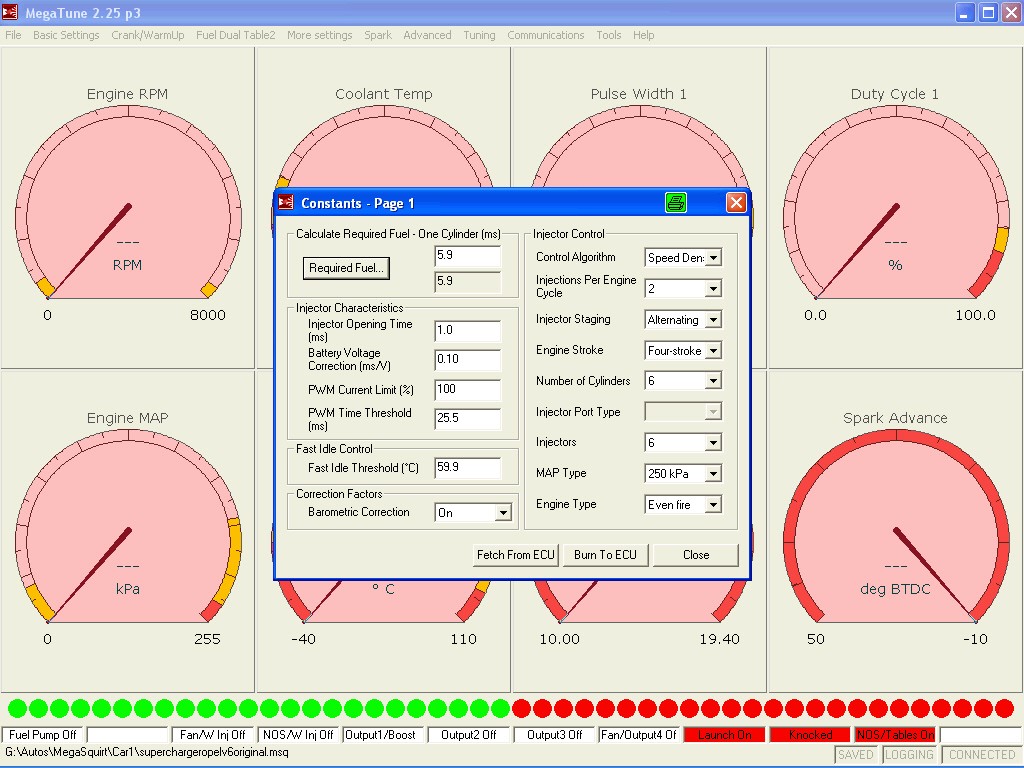Click the LOGGING status bar entry

910,755
